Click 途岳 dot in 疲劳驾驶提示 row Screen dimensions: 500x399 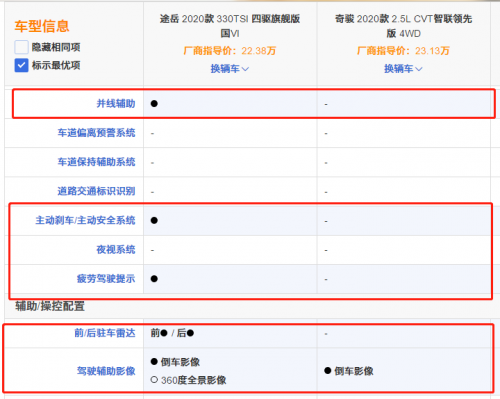(154, 279)
